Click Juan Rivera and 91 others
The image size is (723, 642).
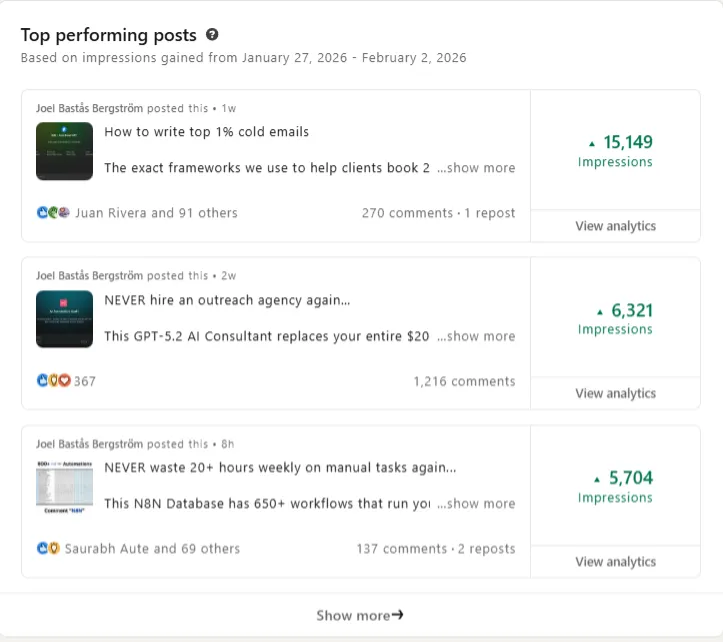tap(156, 213)
